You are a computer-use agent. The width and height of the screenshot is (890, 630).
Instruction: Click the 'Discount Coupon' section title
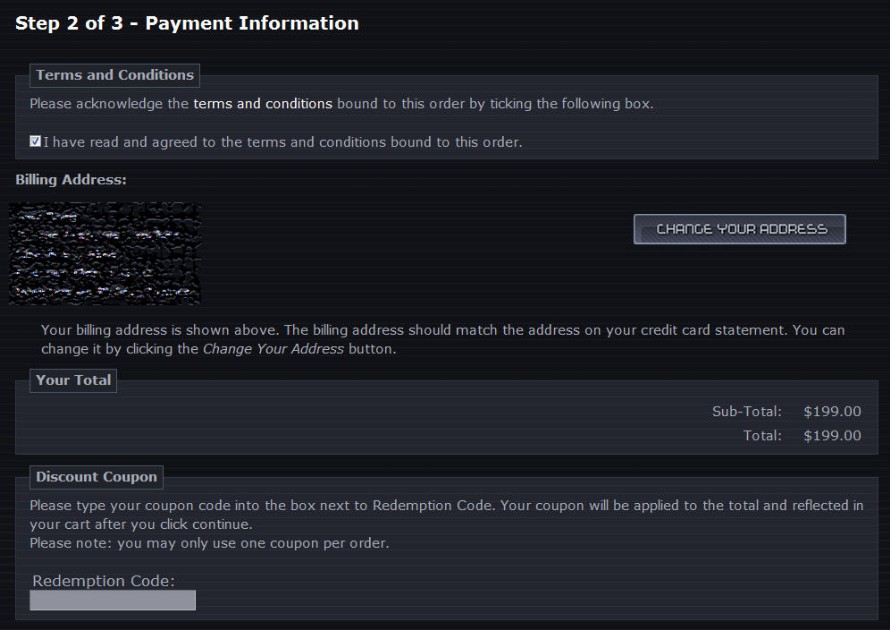[x=97, y=477]
